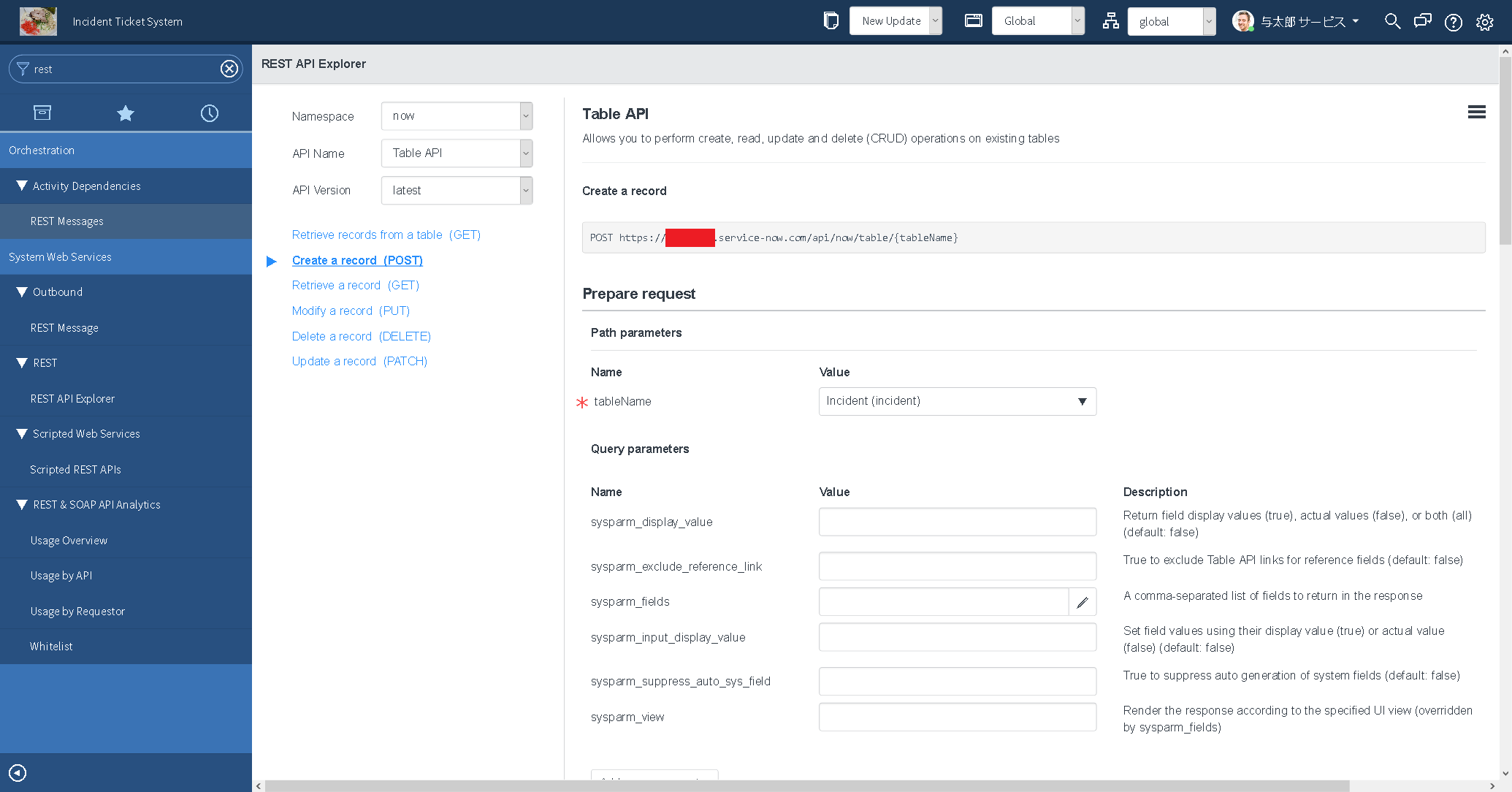Select the REST API Explorer module

click(x=72, y=398)
